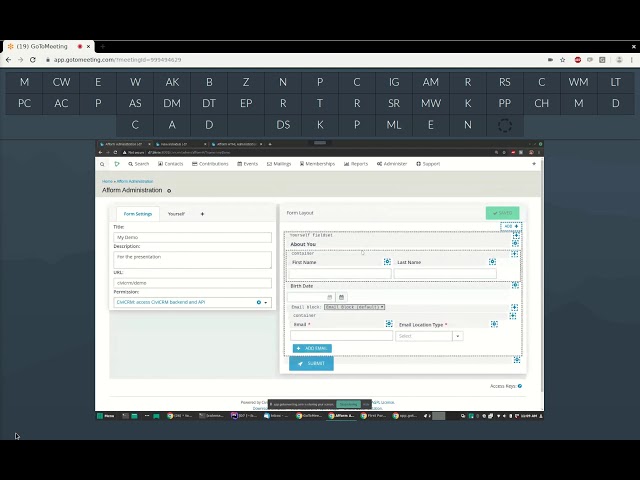Viewport: 640px width, 480px height.
Task: Open the Contributions menu
Action: click(210, 164)
